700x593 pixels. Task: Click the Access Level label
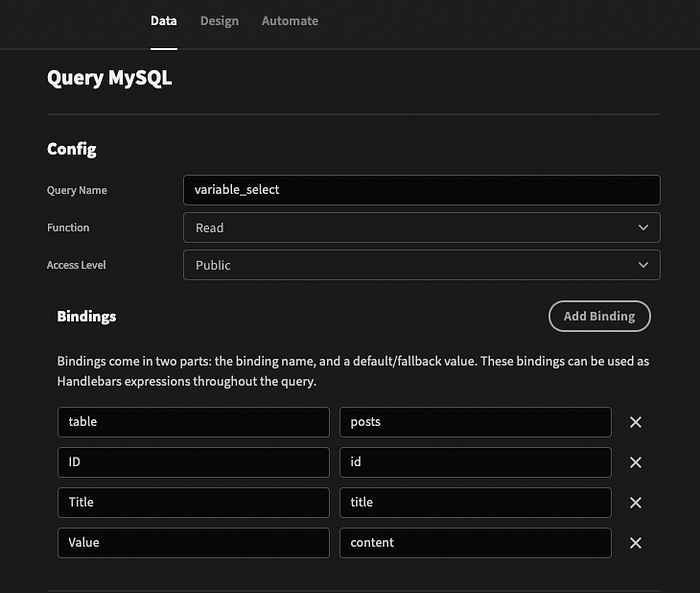pos(76,265)
